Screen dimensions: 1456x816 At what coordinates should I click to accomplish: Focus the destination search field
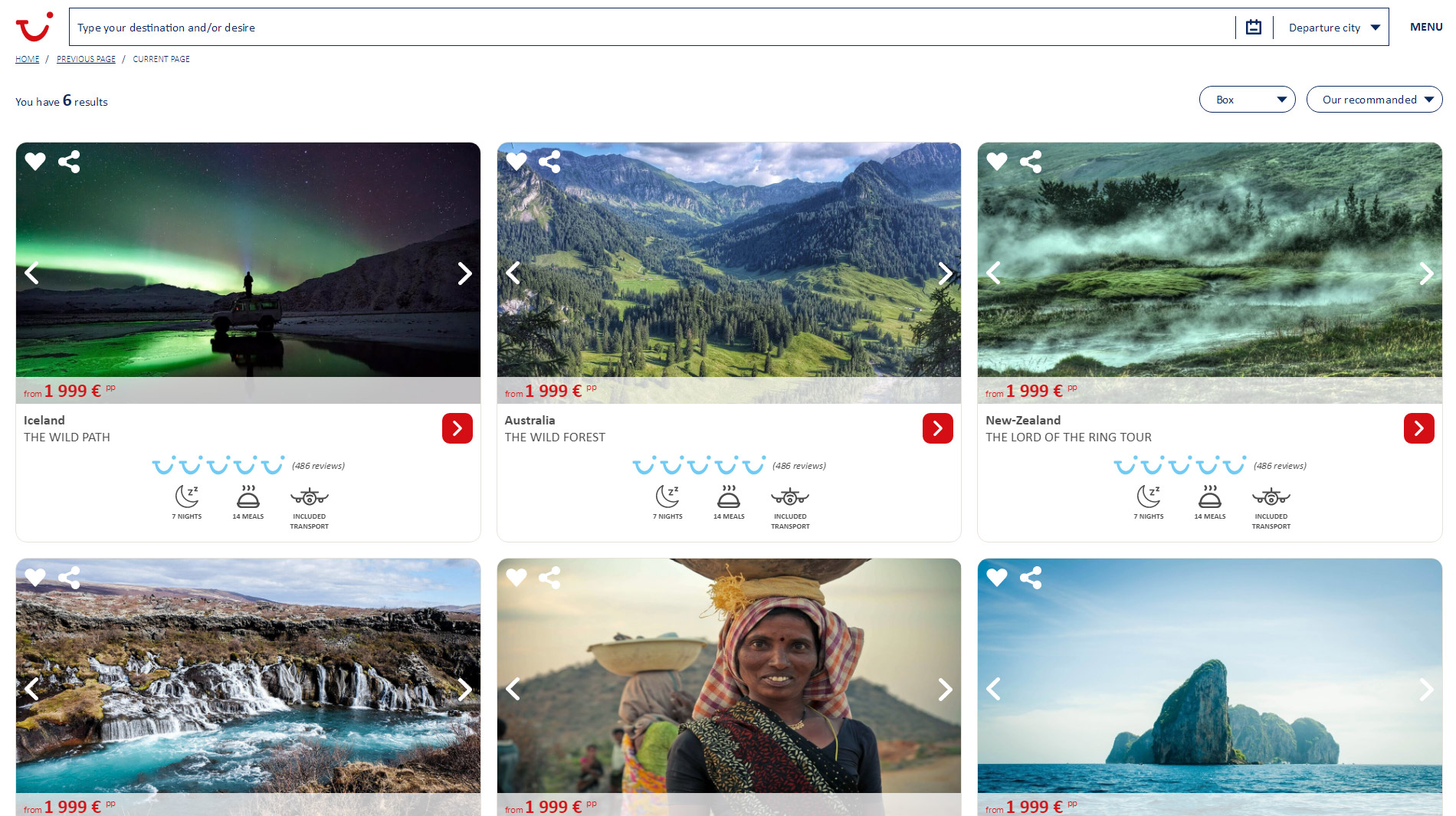pyautogui.click(x=651, y=28)
